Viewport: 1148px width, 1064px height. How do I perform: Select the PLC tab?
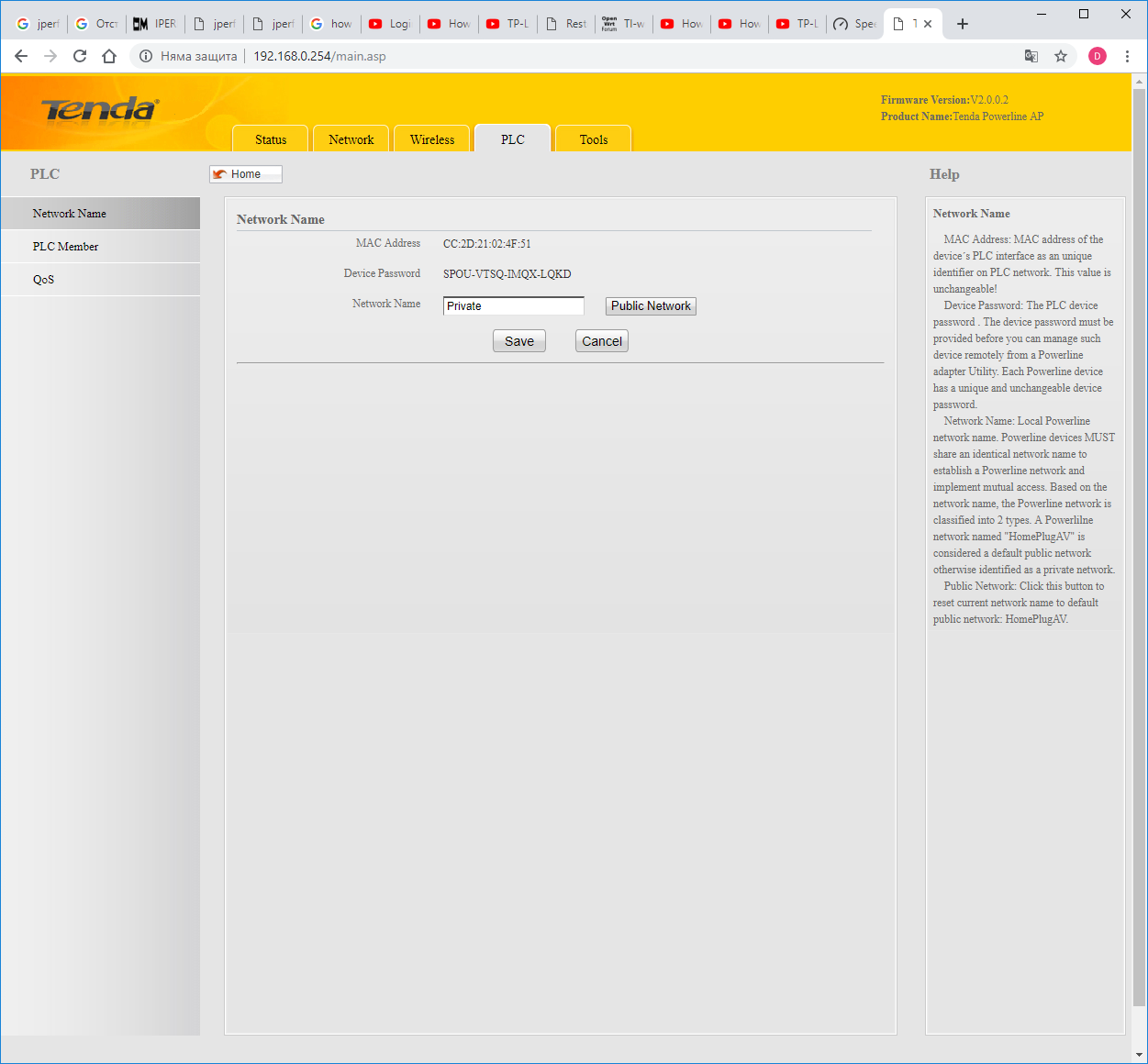(x=513, y=139)
